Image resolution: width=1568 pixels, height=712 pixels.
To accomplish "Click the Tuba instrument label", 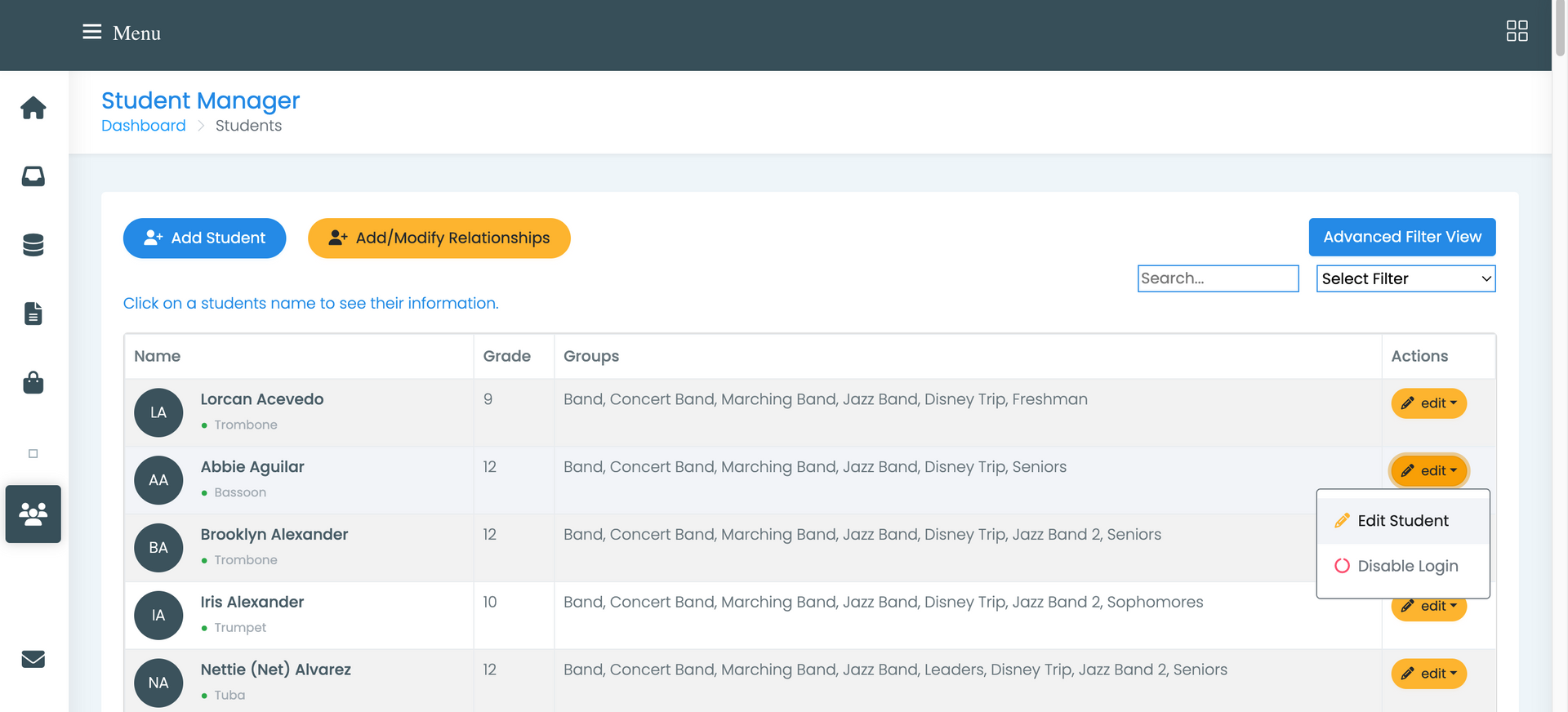I will click(x=229, y=696).
